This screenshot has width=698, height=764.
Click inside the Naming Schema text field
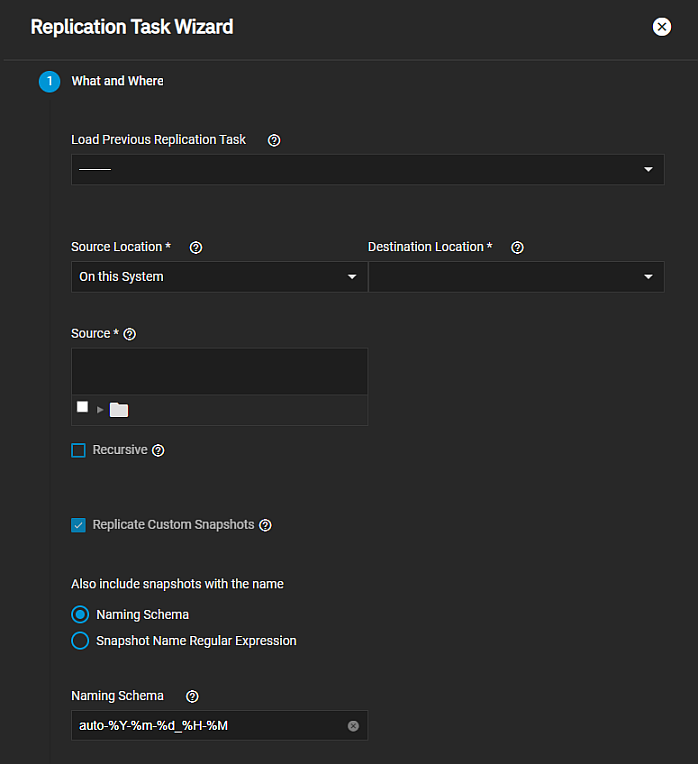point(205,726)
